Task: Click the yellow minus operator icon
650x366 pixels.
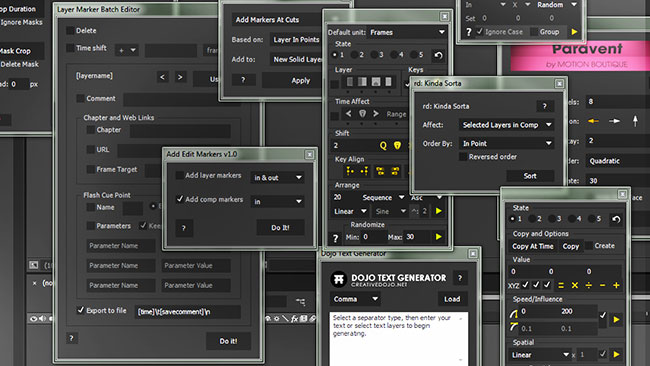Action: pyautogui.click(x=602, y=285)
